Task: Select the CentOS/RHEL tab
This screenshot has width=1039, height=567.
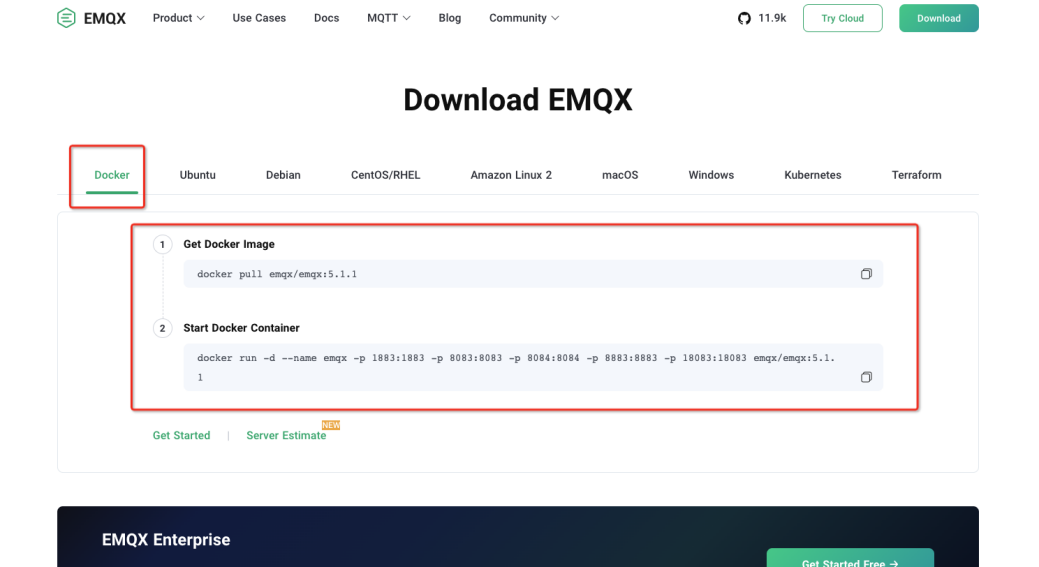Action: (x=385, y=175)
